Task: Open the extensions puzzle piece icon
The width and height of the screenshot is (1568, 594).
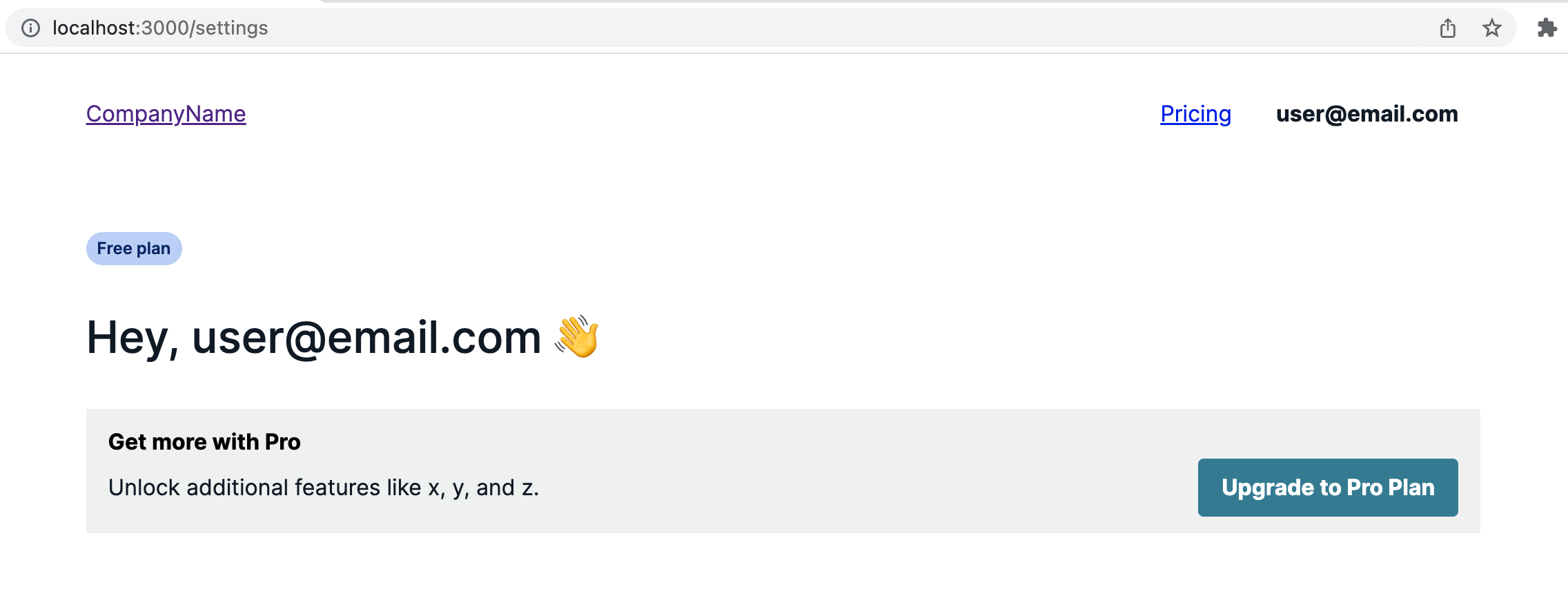Action: 1547,28
